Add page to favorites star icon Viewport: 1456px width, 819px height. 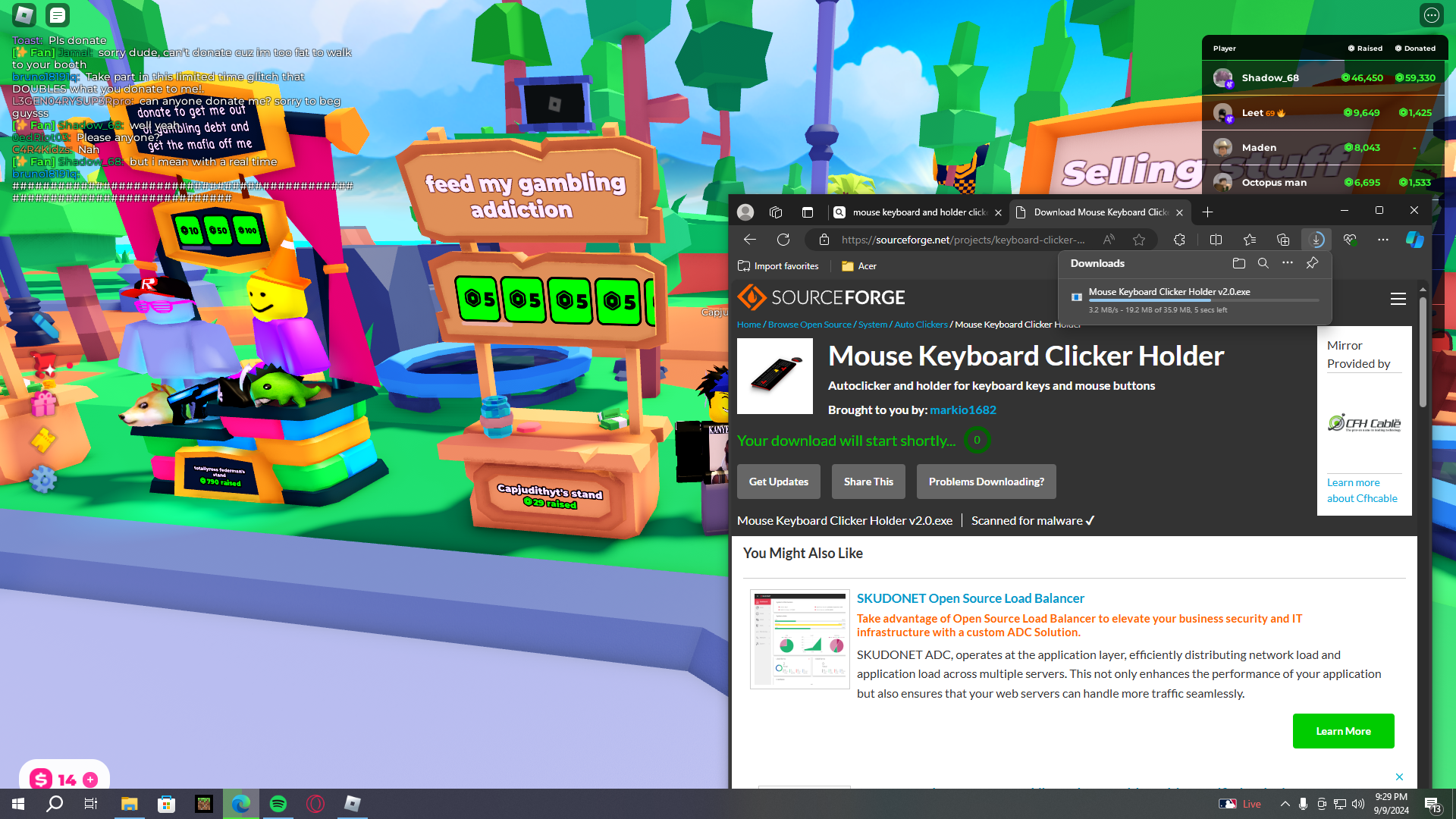[x=1139, y=240]
